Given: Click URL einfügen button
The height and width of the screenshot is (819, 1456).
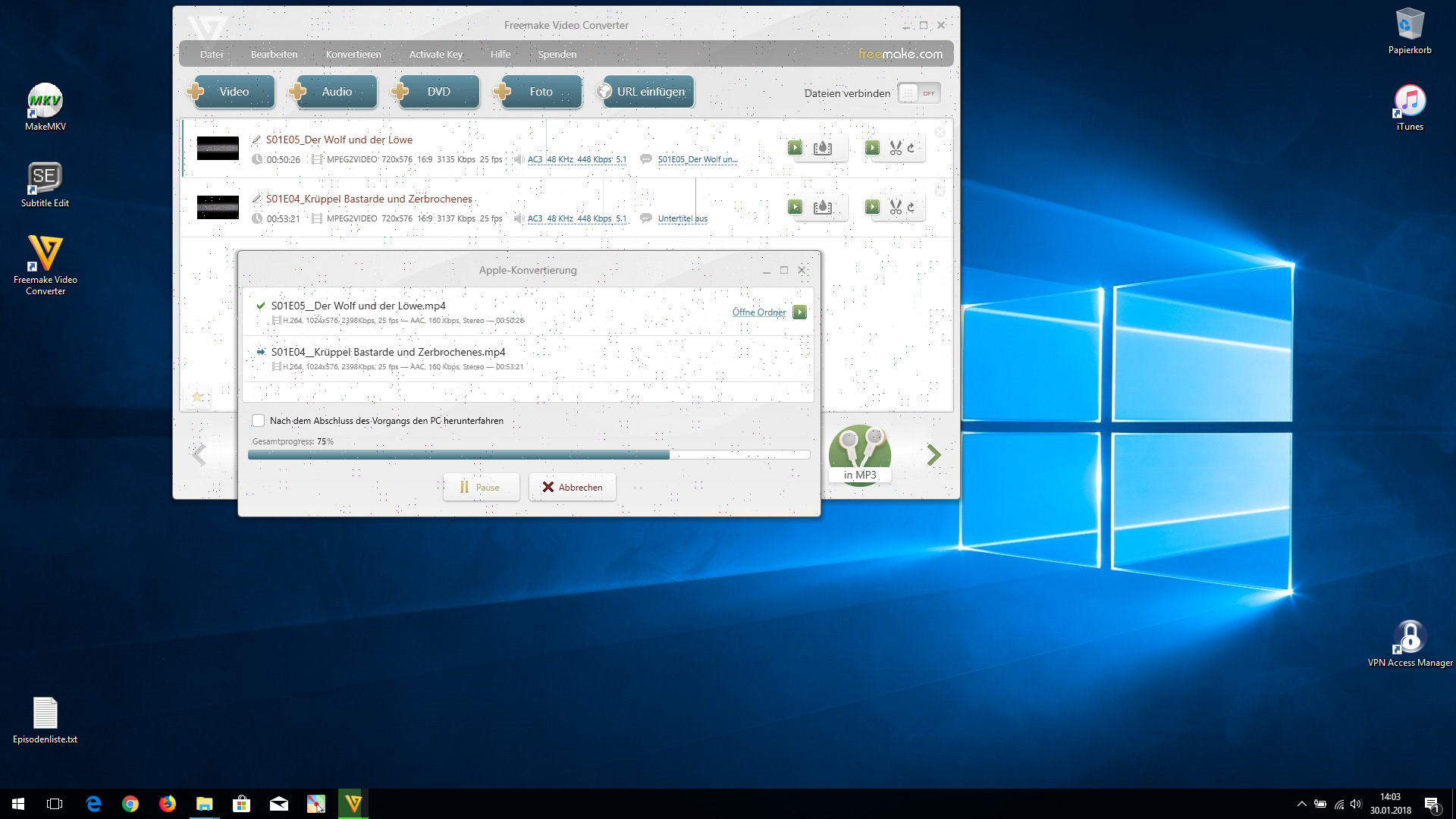Looking at the screenshot, I should point(645,92).
